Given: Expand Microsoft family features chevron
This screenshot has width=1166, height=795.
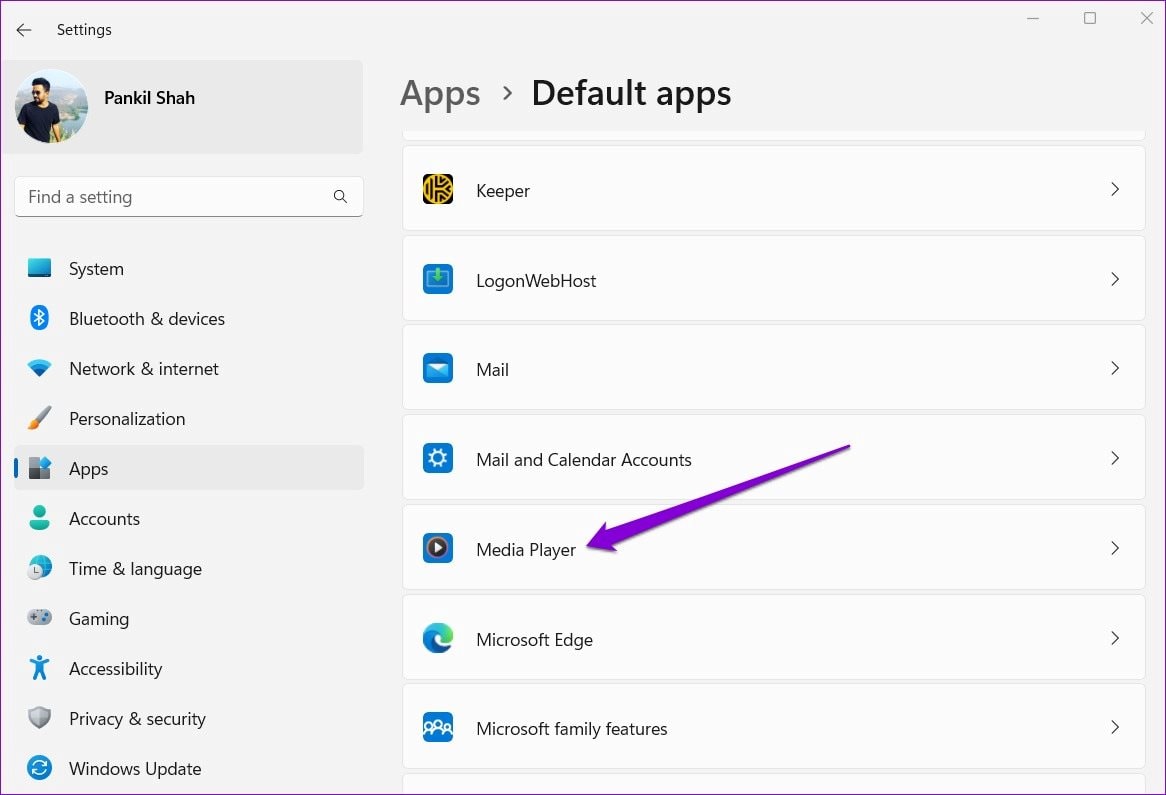Looking at the screenshot, I should pos(1115,727).
